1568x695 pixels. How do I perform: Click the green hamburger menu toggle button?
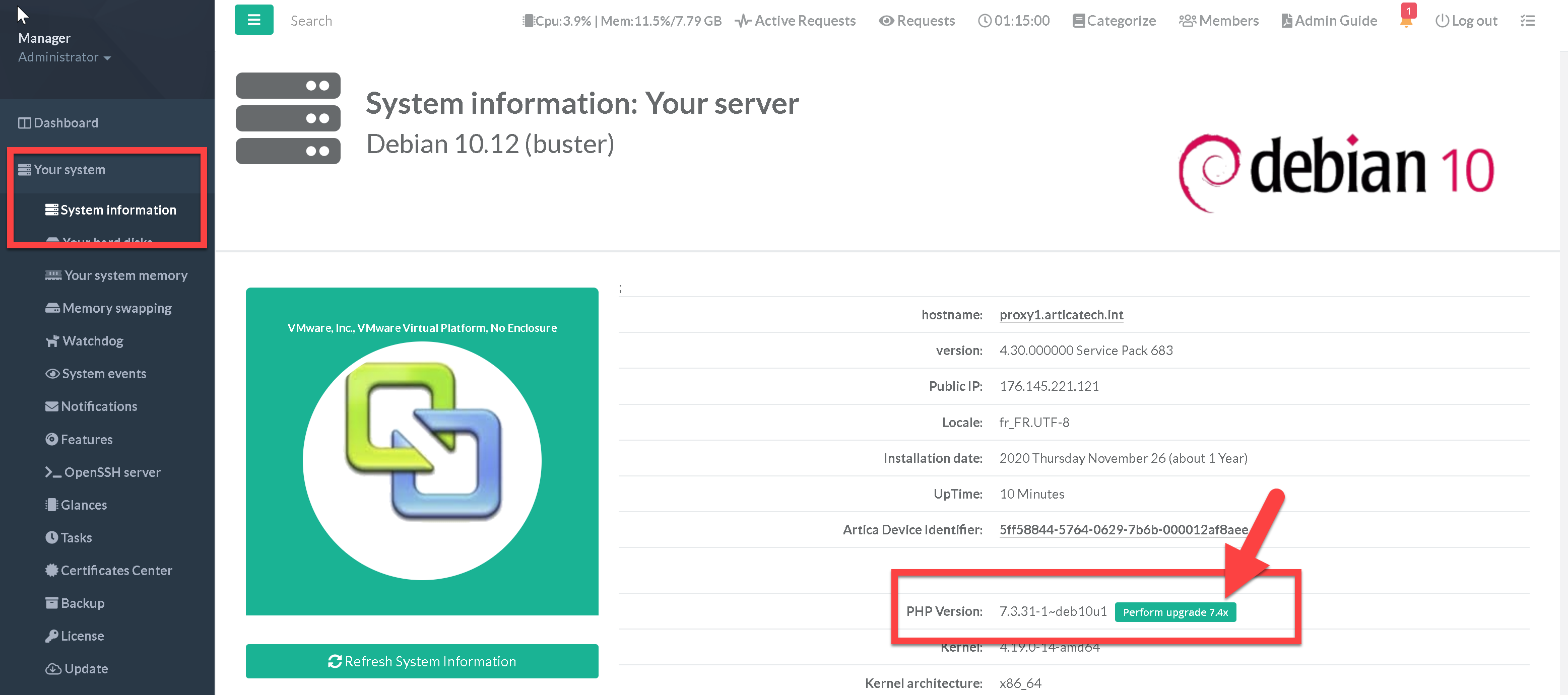point(254,20)
